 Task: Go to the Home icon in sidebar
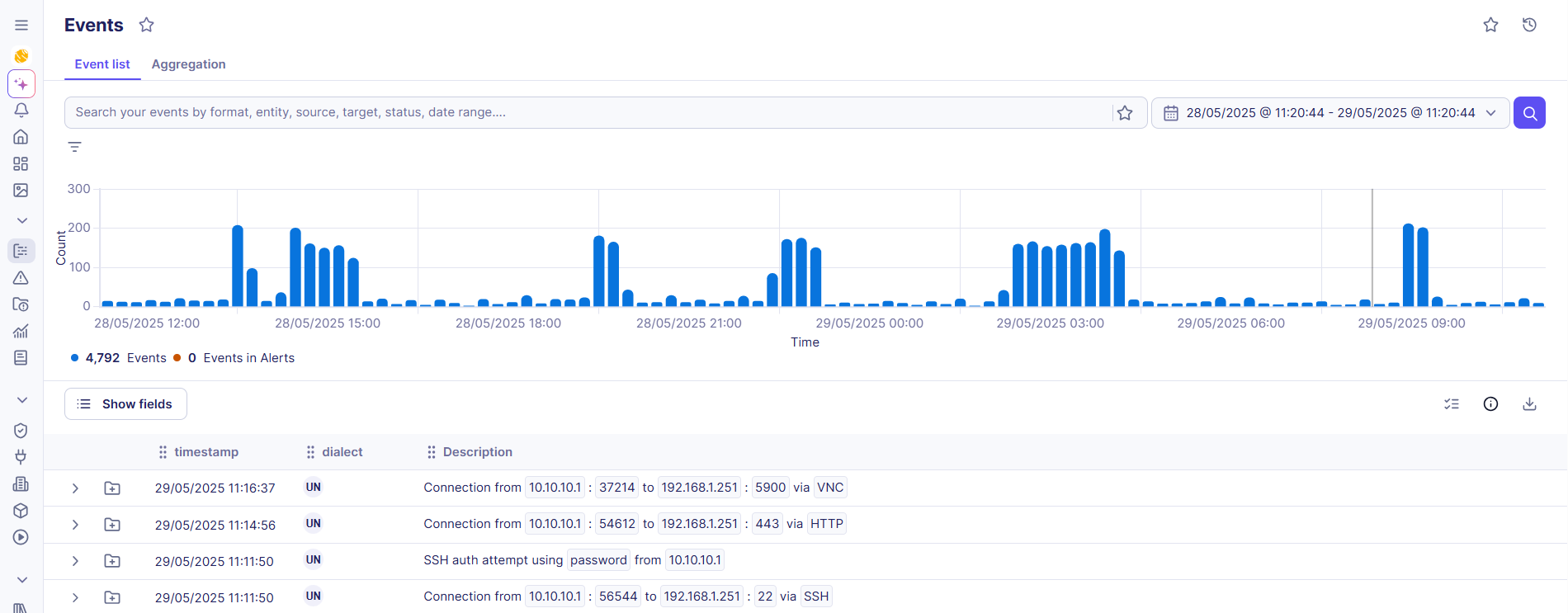point(21,137)
